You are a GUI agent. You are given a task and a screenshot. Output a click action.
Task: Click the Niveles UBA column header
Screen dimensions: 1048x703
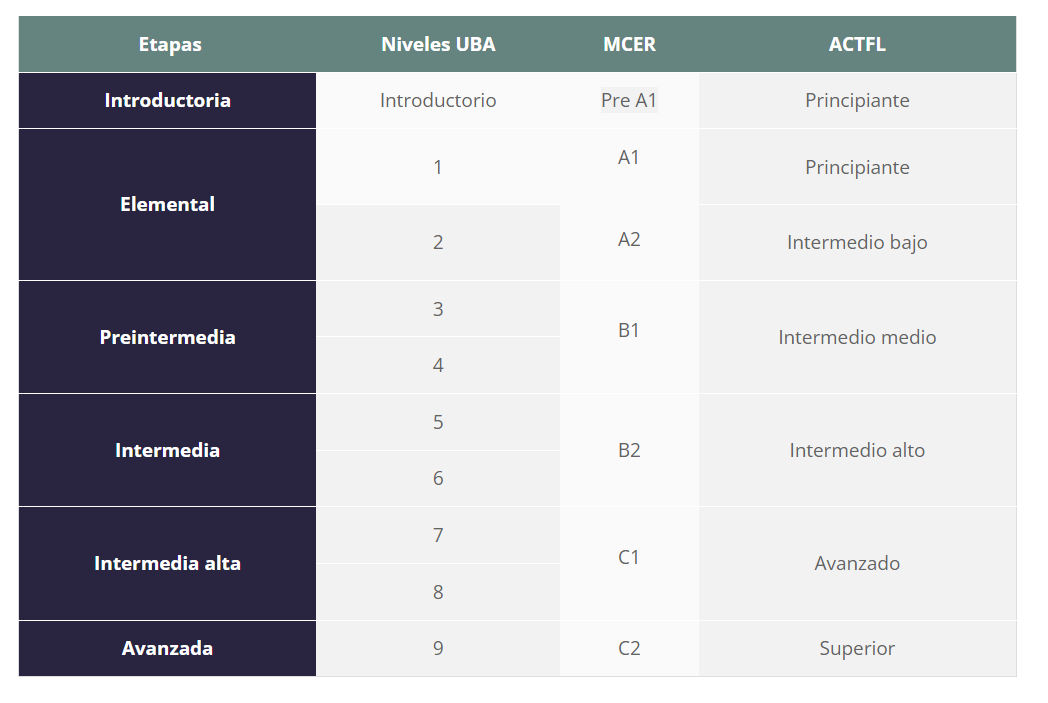pos(438,44)
